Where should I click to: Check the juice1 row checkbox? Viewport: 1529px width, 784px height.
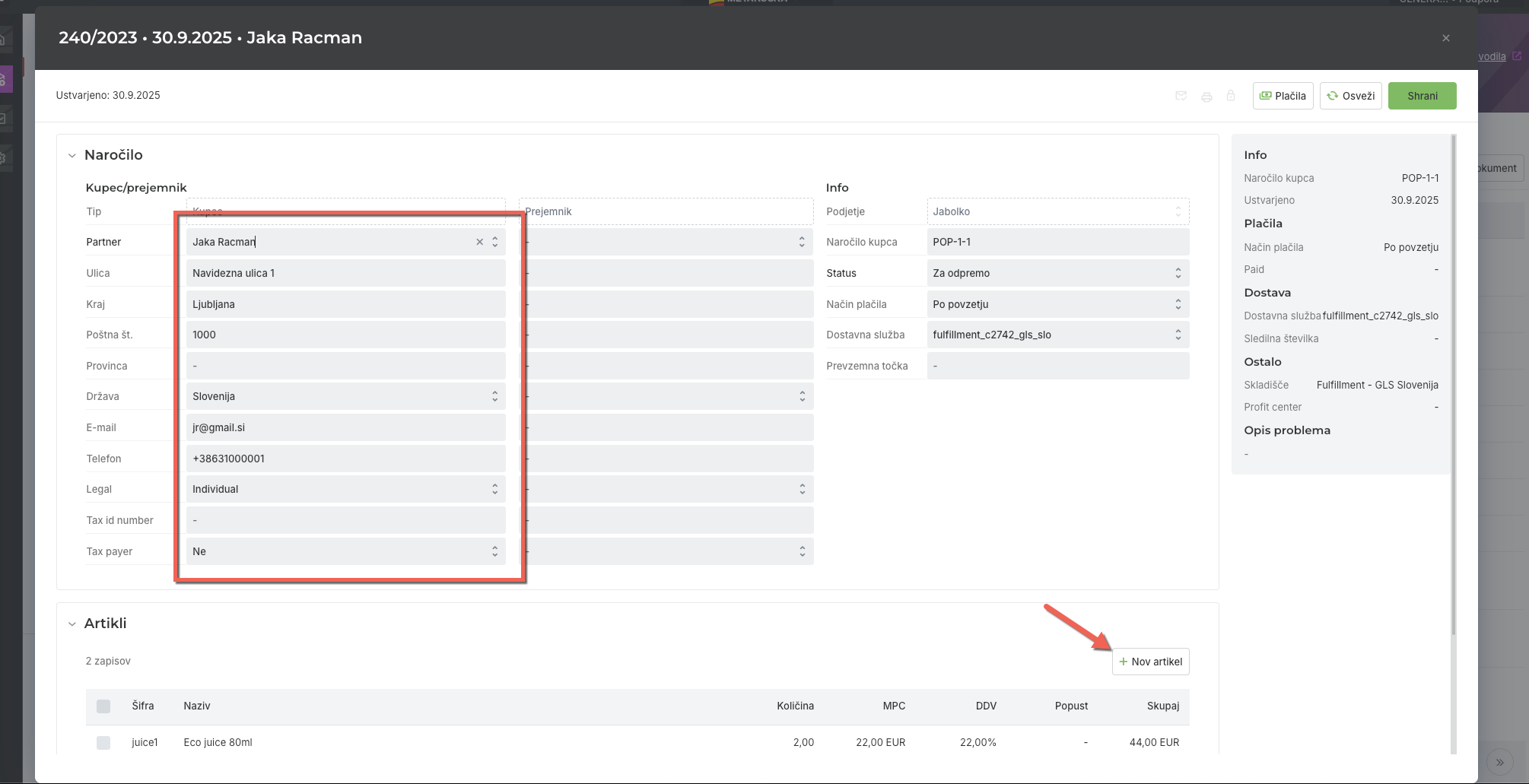(103, 743)
